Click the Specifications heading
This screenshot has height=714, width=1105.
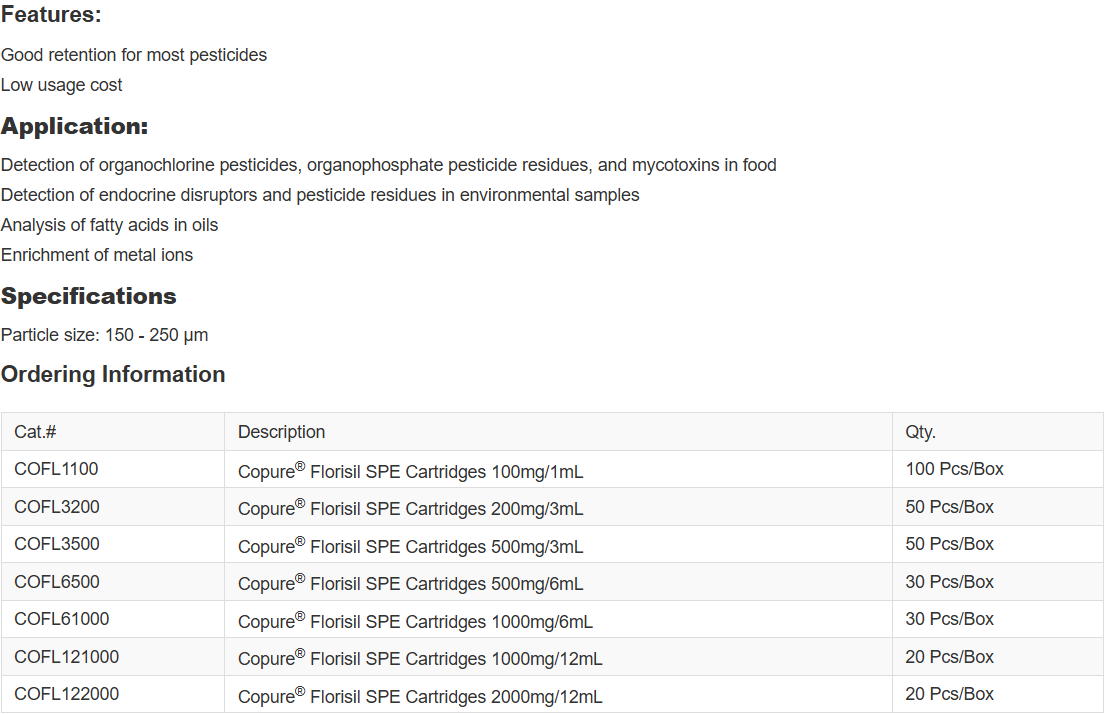click(x=89, y=297)
